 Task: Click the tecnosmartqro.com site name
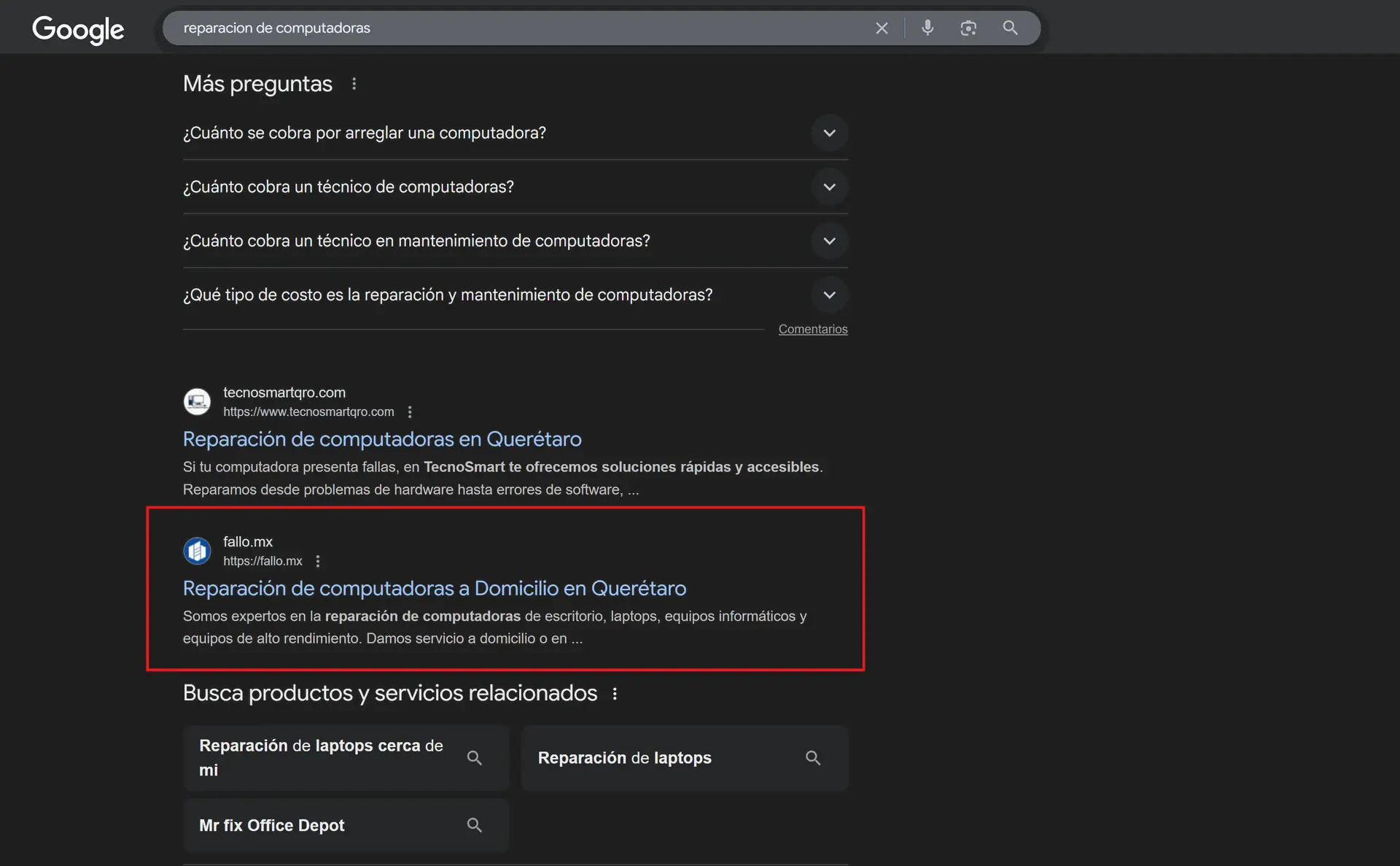pyautogui.click(x=284, y=393)
